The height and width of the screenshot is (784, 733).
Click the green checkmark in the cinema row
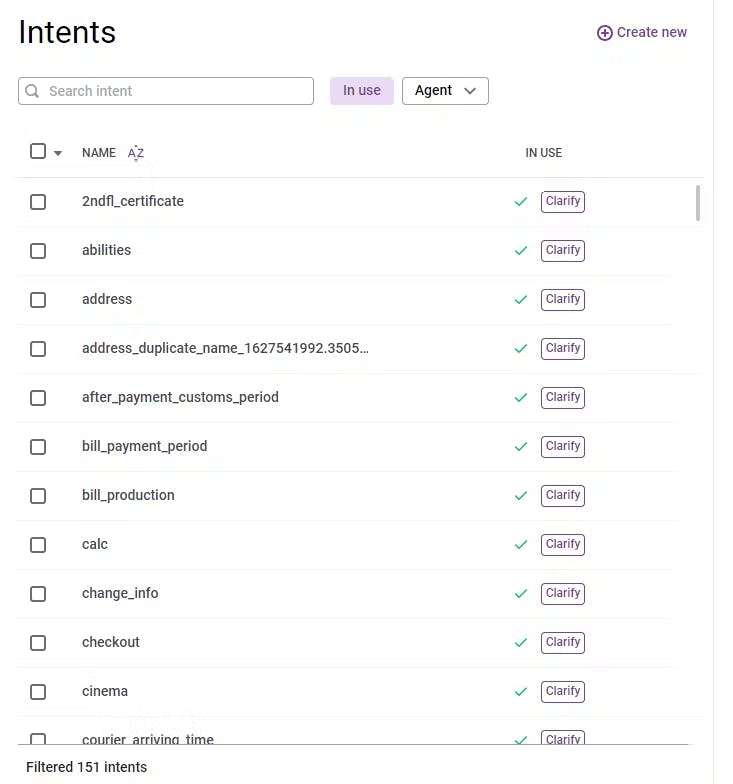pyautogui.click(x=520, y=691)
